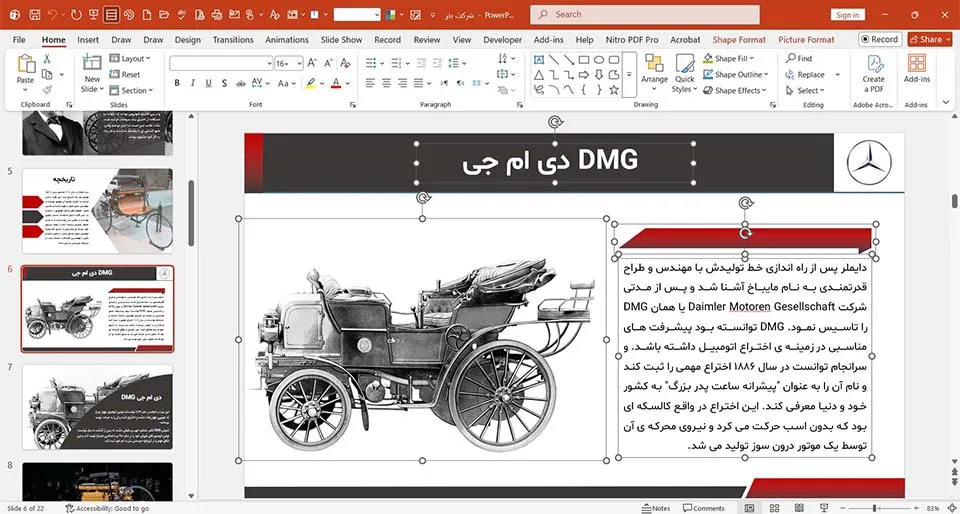Open the font name combo box

tap(221, 63)
